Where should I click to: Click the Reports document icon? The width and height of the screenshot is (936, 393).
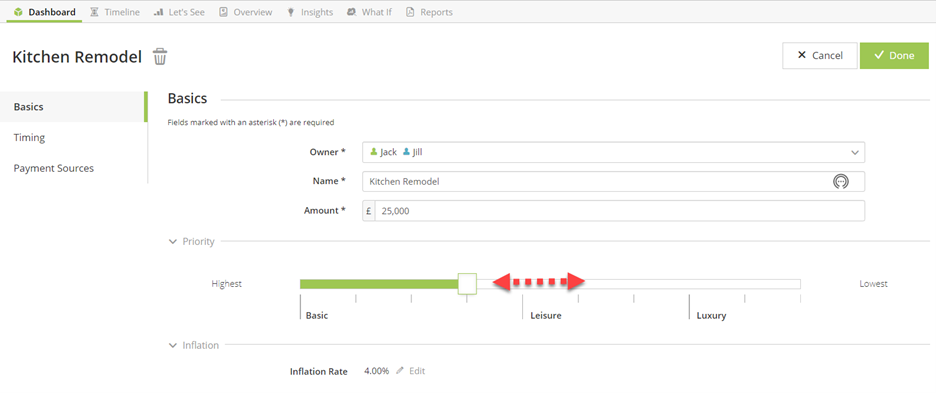pyautogui.click(x=410, y=12)
